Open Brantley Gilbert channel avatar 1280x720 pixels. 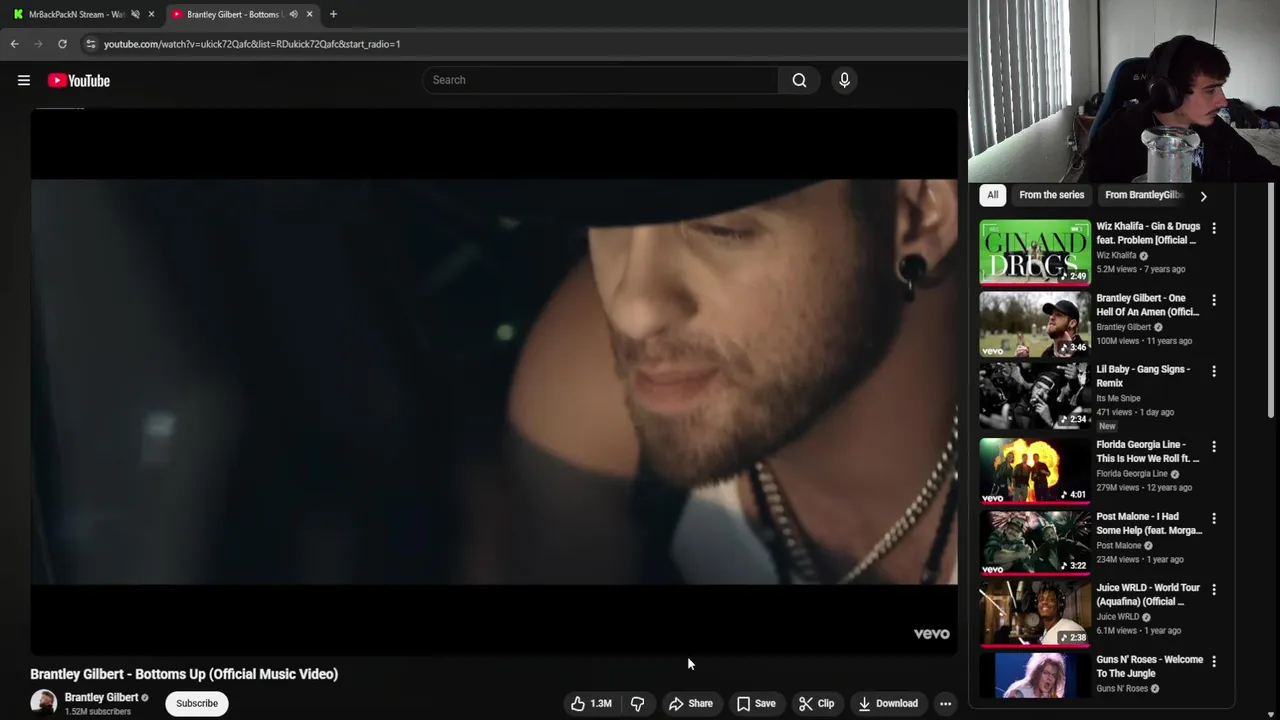pyautogui.click(x=43, y=703)
